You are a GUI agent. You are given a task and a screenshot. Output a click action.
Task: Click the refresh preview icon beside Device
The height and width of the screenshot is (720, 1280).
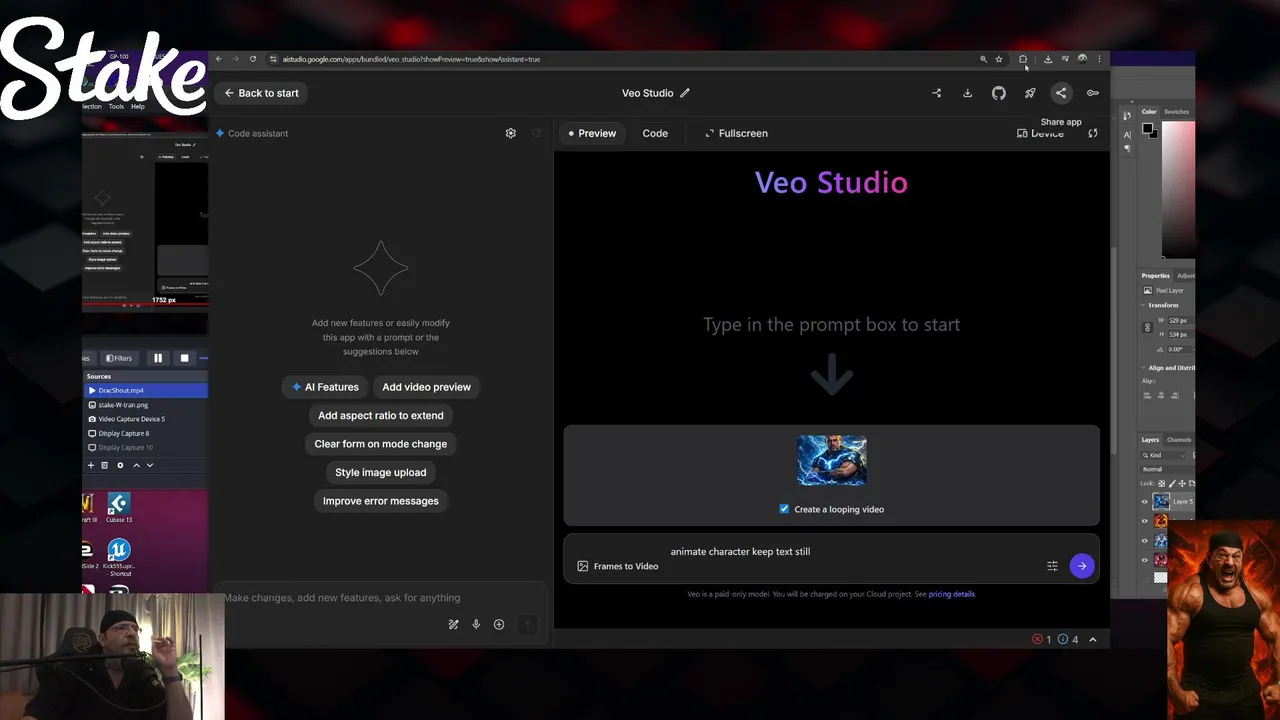(x=1093, y=133)
